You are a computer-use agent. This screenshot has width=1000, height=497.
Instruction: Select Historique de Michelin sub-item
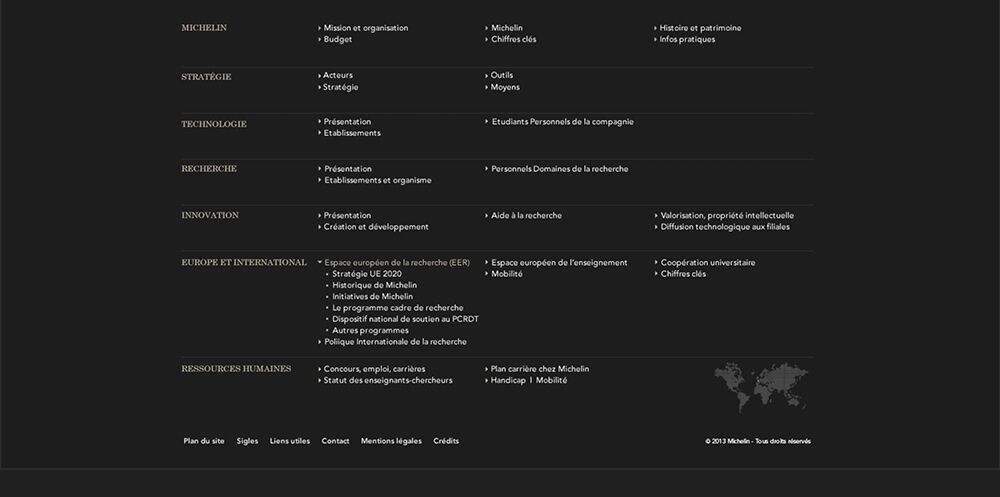374,285
